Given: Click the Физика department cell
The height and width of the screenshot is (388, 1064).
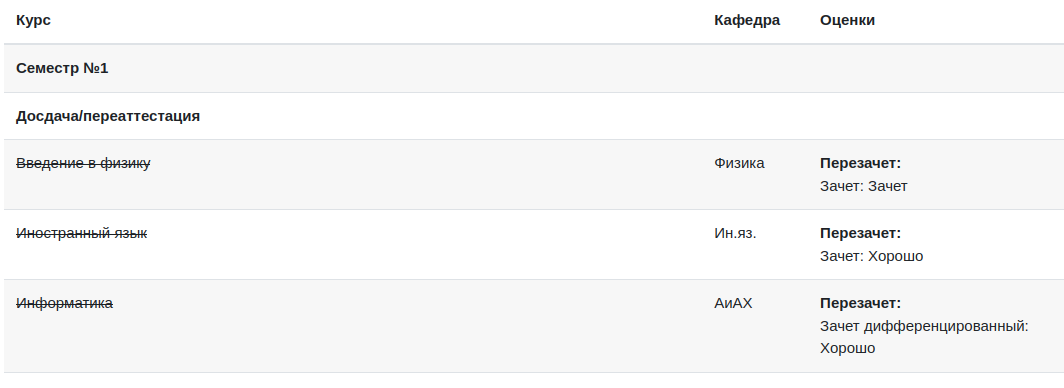Looking at the screenshot, I should (739, 163).
